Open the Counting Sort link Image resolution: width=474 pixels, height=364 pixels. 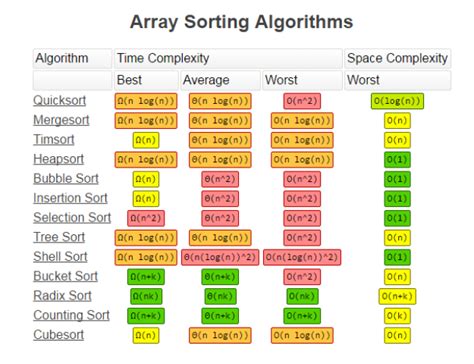click(x=72, y=315)
